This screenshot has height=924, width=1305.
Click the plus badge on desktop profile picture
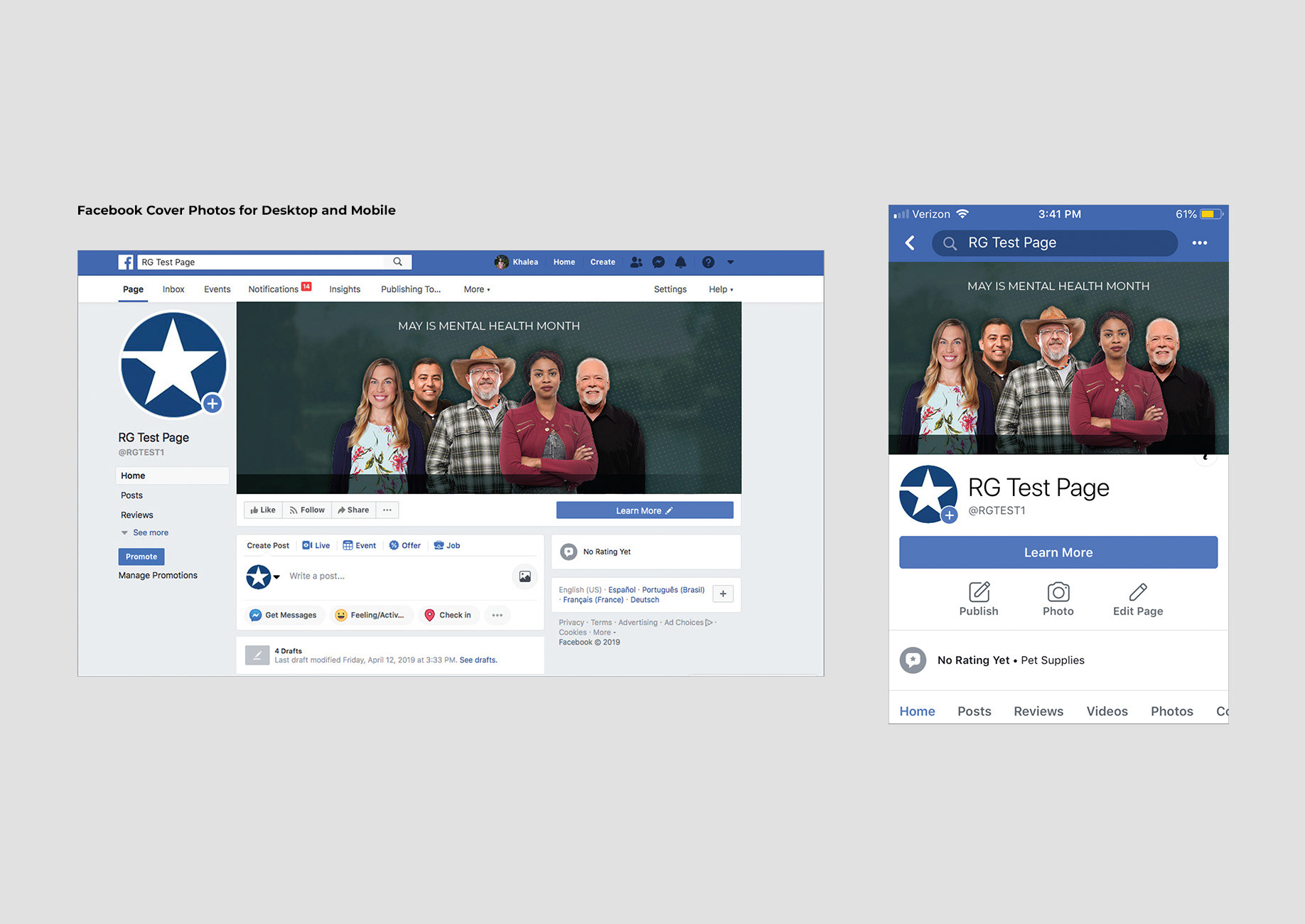[212, 404]
